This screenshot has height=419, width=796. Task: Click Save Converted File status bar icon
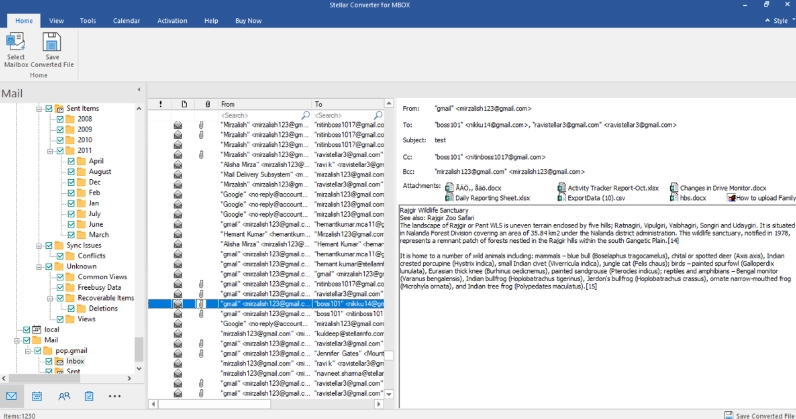coord(728,415)
